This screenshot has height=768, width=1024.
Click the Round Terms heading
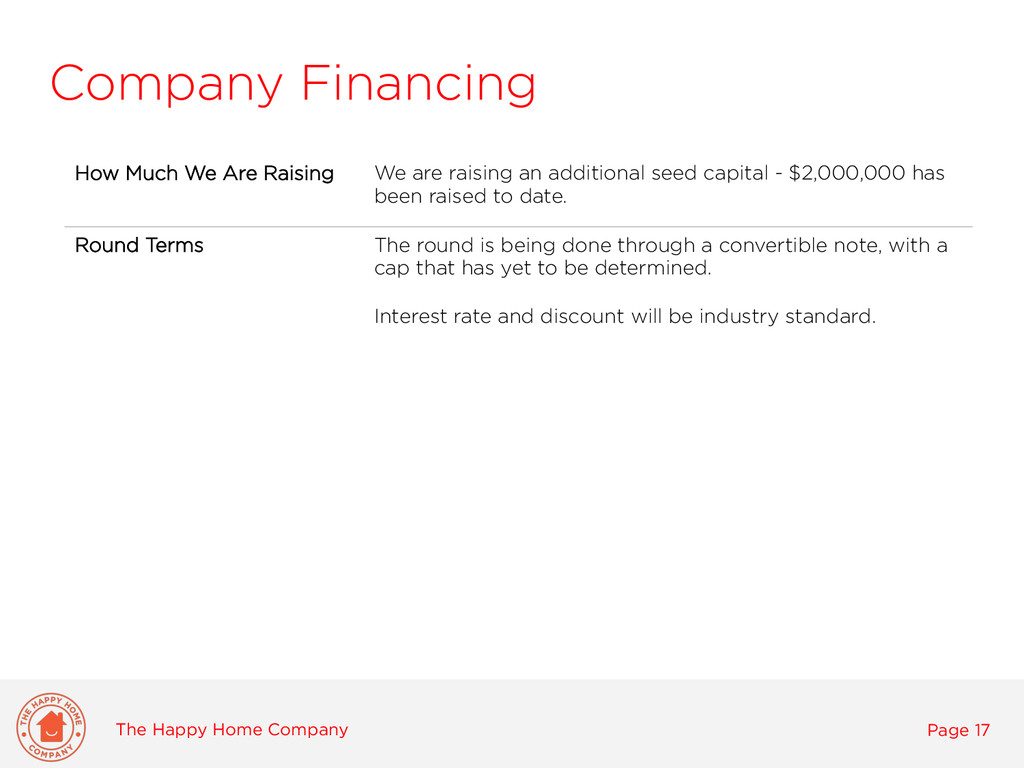(139, 246)
